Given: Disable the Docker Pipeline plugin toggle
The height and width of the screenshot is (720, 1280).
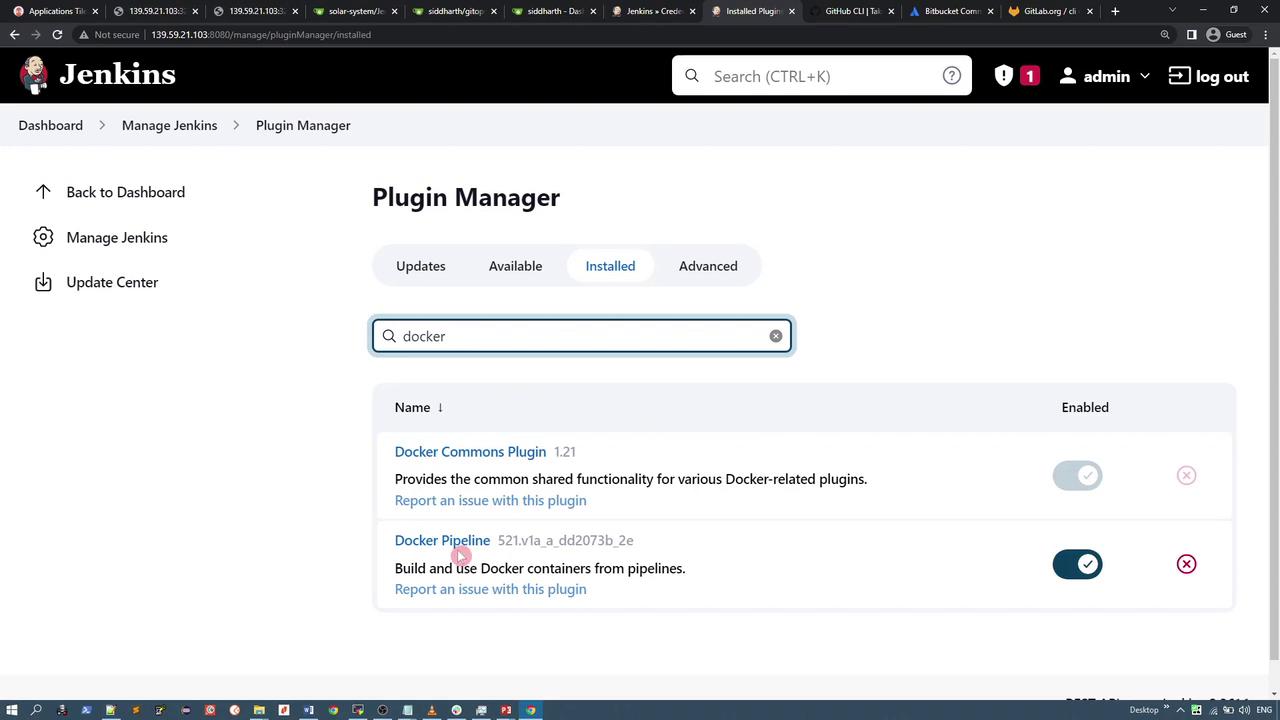Looking at the screenshot, I should pos(1077,564).
